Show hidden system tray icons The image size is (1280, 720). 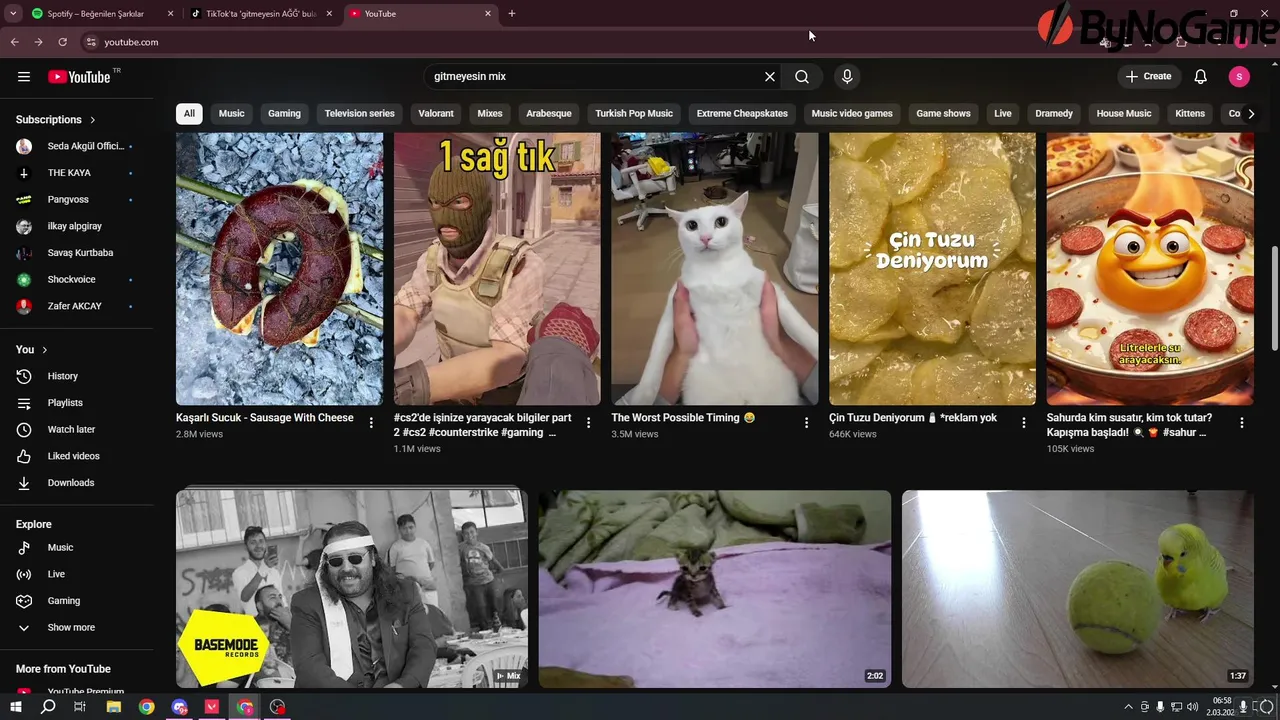click(1129, 707)
